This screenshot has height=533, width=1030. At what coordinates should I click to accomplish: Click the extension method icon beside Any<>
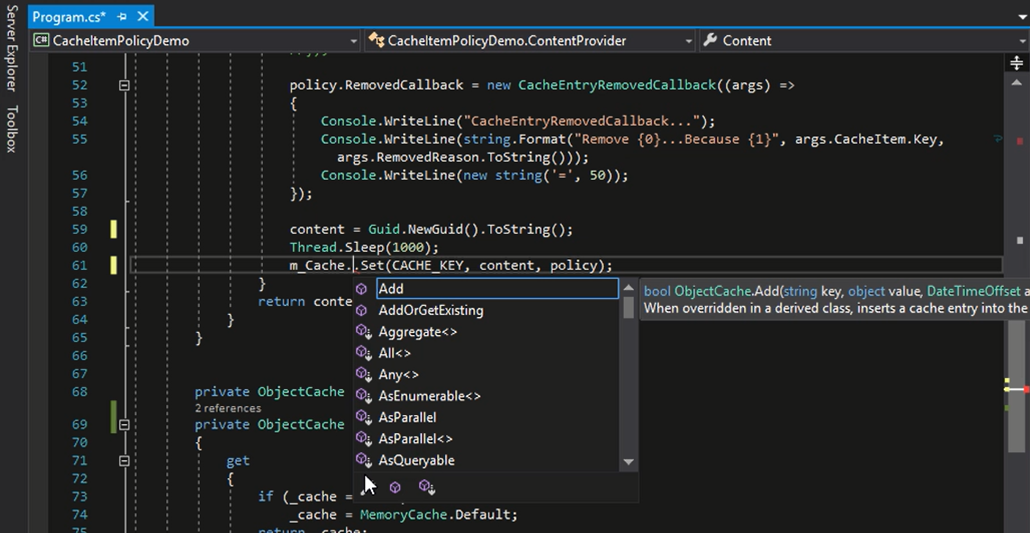point(363,375)
